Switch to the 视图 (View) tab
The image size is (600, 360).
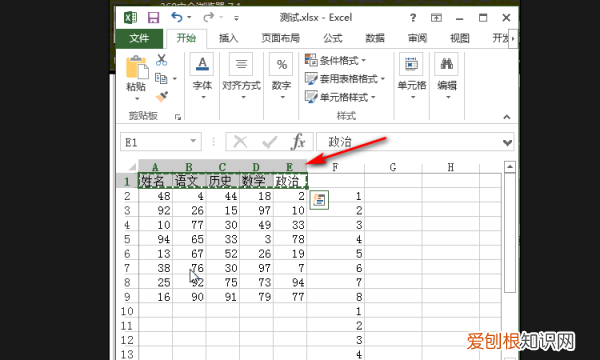(459, 38)
